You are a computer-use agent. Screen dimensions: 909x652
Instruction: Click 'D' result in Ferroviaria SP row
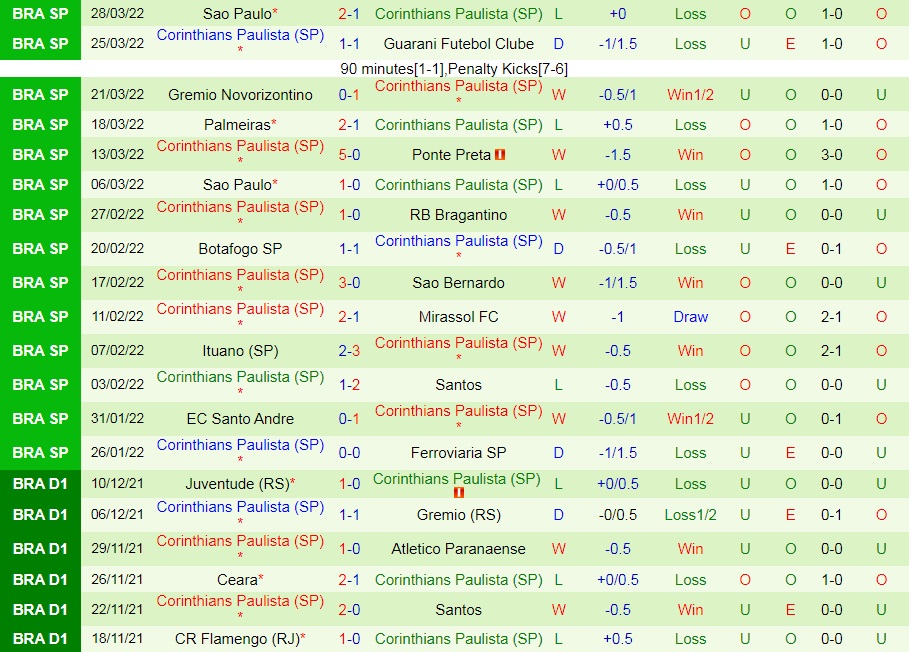[559, 453]
